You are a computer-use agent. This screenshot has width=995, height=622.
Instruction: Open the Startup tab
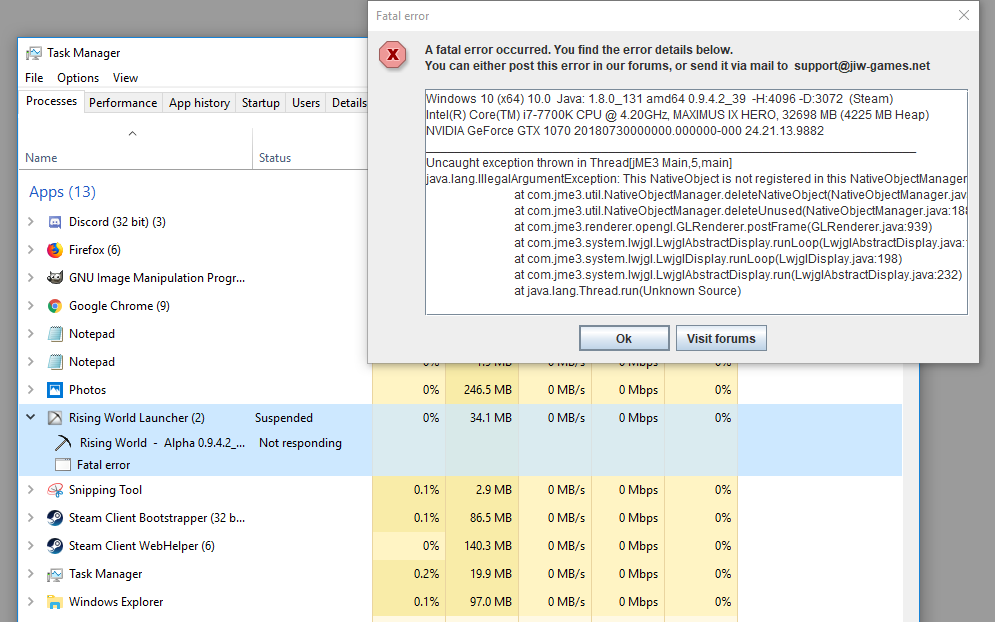[x=261, y=103]
